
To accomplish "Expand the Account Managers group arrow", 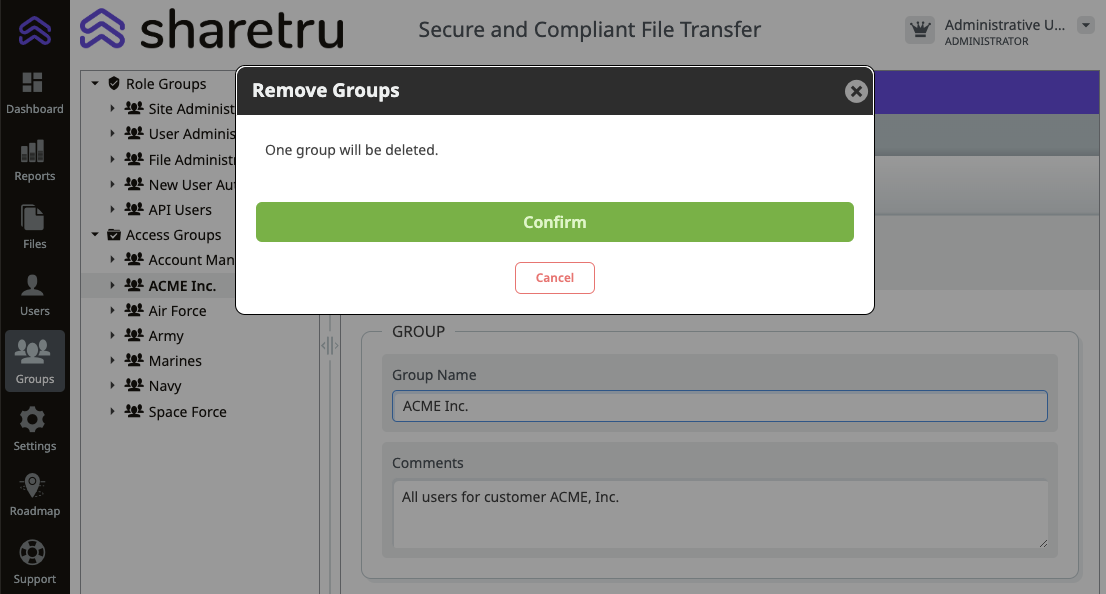I will [112, 260].
